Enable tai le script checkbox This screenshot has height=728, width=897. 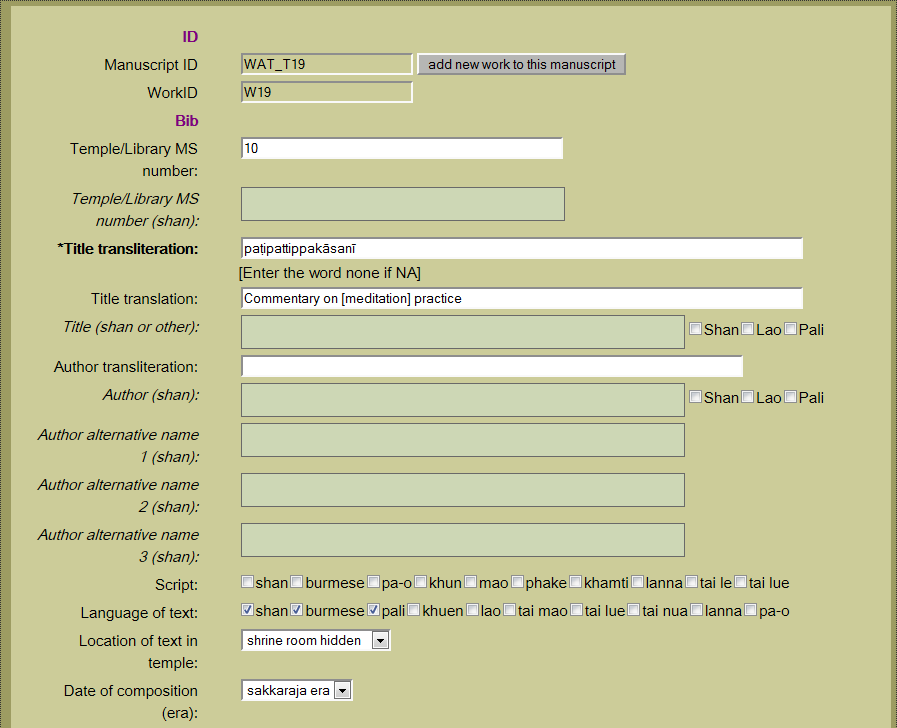pos(692,582)
